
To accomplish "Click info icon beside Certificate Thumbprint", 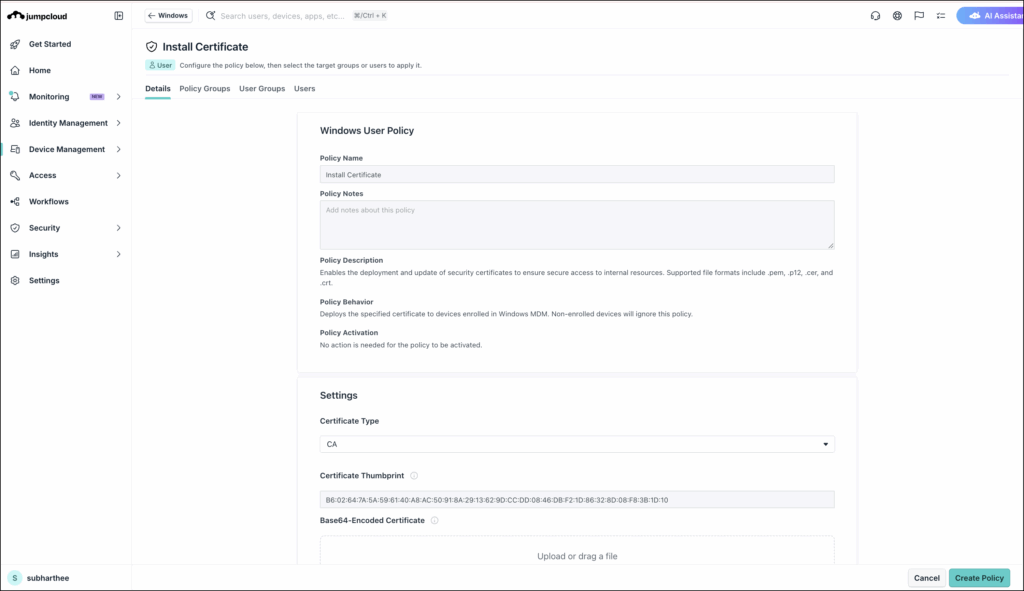I will tap(414, 476).
